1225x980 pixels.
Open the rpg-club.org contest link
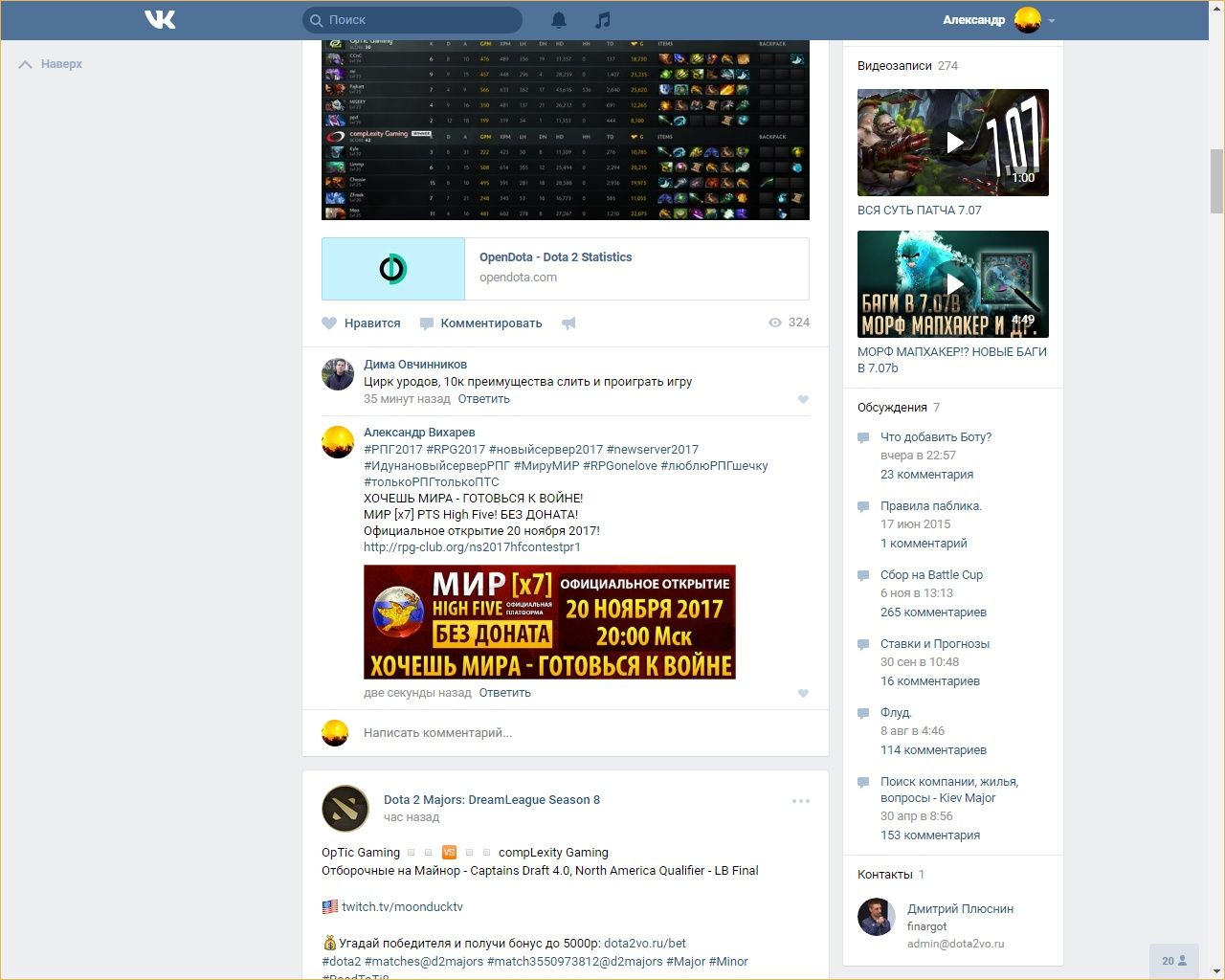tap(472, 547)
